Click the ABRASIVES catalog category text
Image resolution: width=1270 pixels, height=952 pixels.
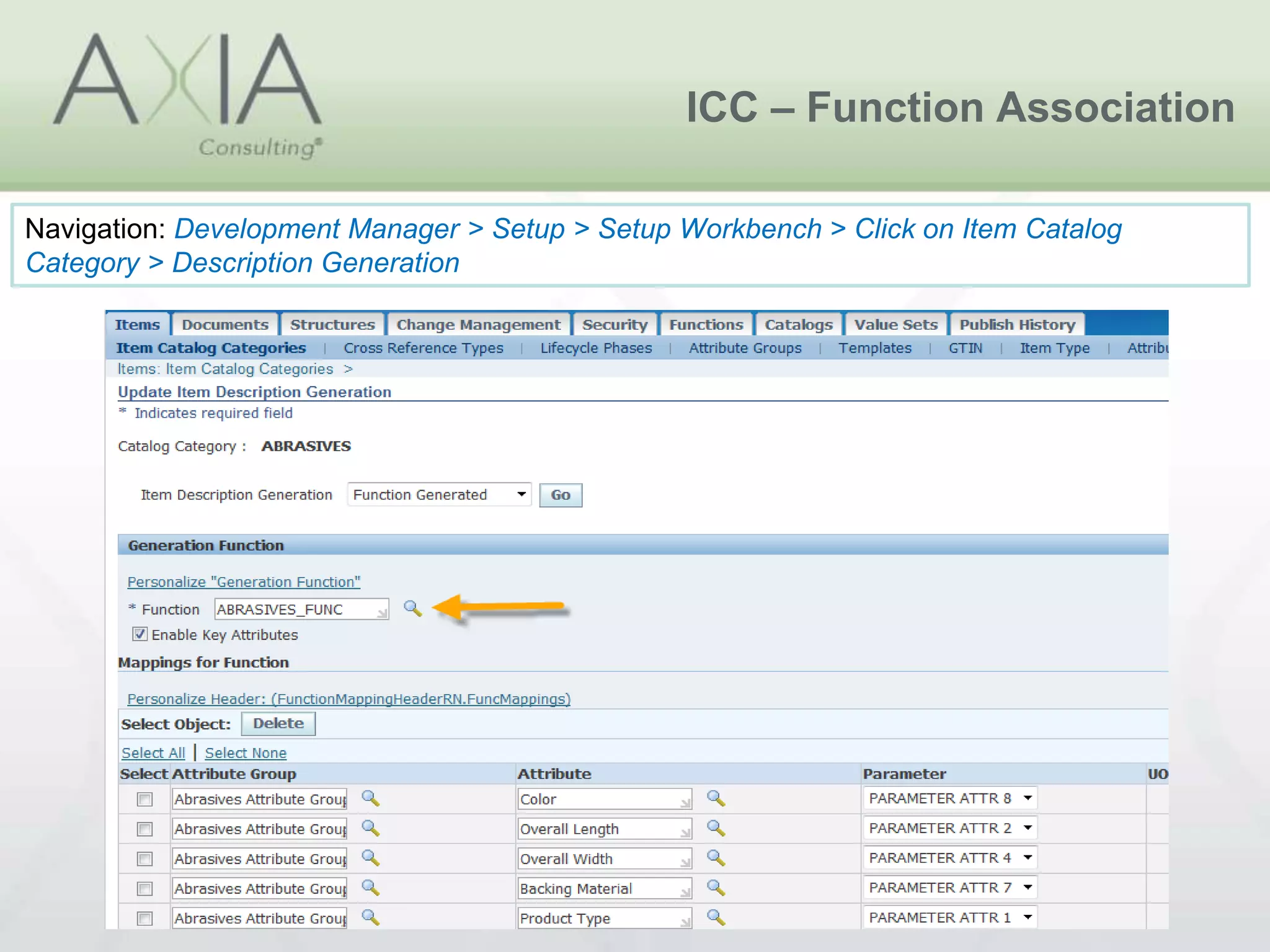point(306,446)
